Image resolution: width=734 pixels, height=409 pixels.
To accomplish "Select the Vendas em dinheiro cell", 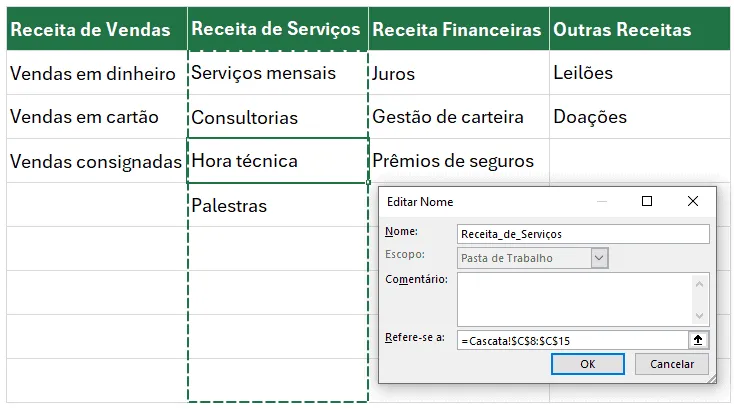I will (x=97, y=73).
